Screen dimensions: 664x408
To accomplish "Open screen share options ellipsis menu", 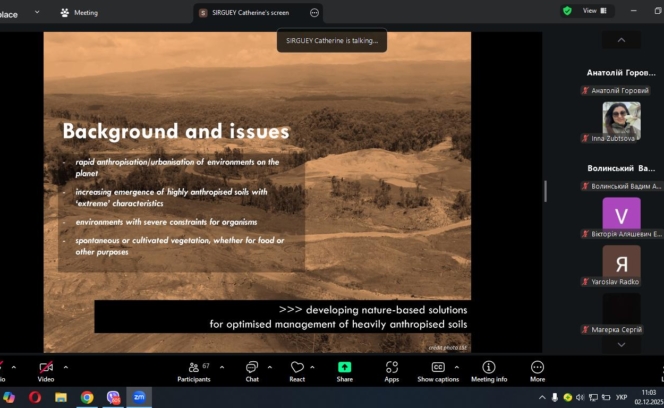I will tap(314, 13).
